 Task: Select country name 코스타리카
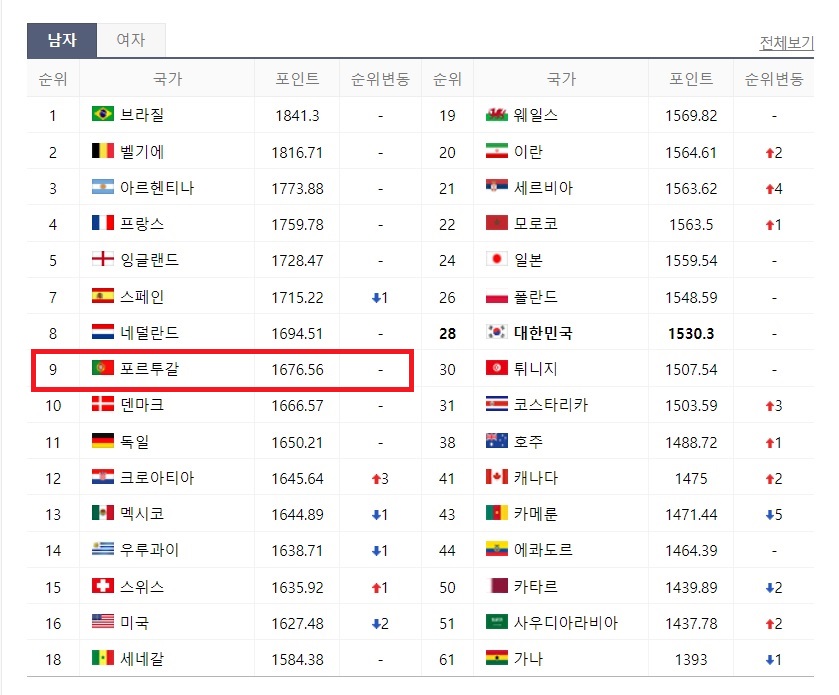pyautogui.click(x=551, y=405)
